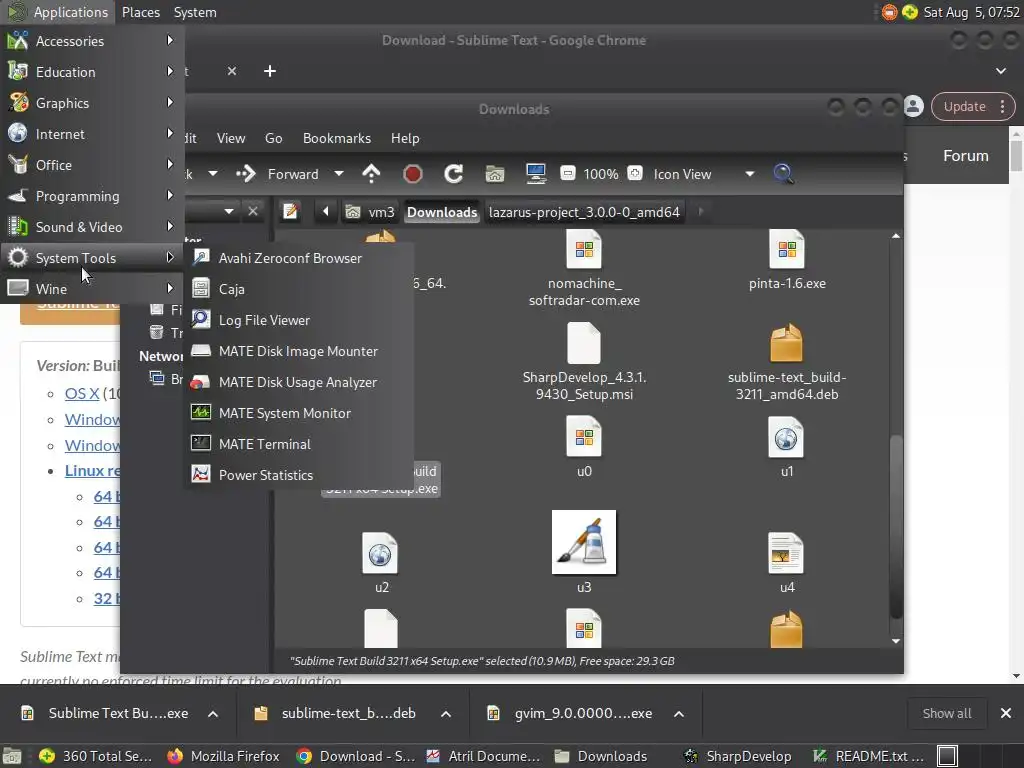Stop loading with red stop icon
This screenshot has height=768, width=1024.
pos(412,174)
